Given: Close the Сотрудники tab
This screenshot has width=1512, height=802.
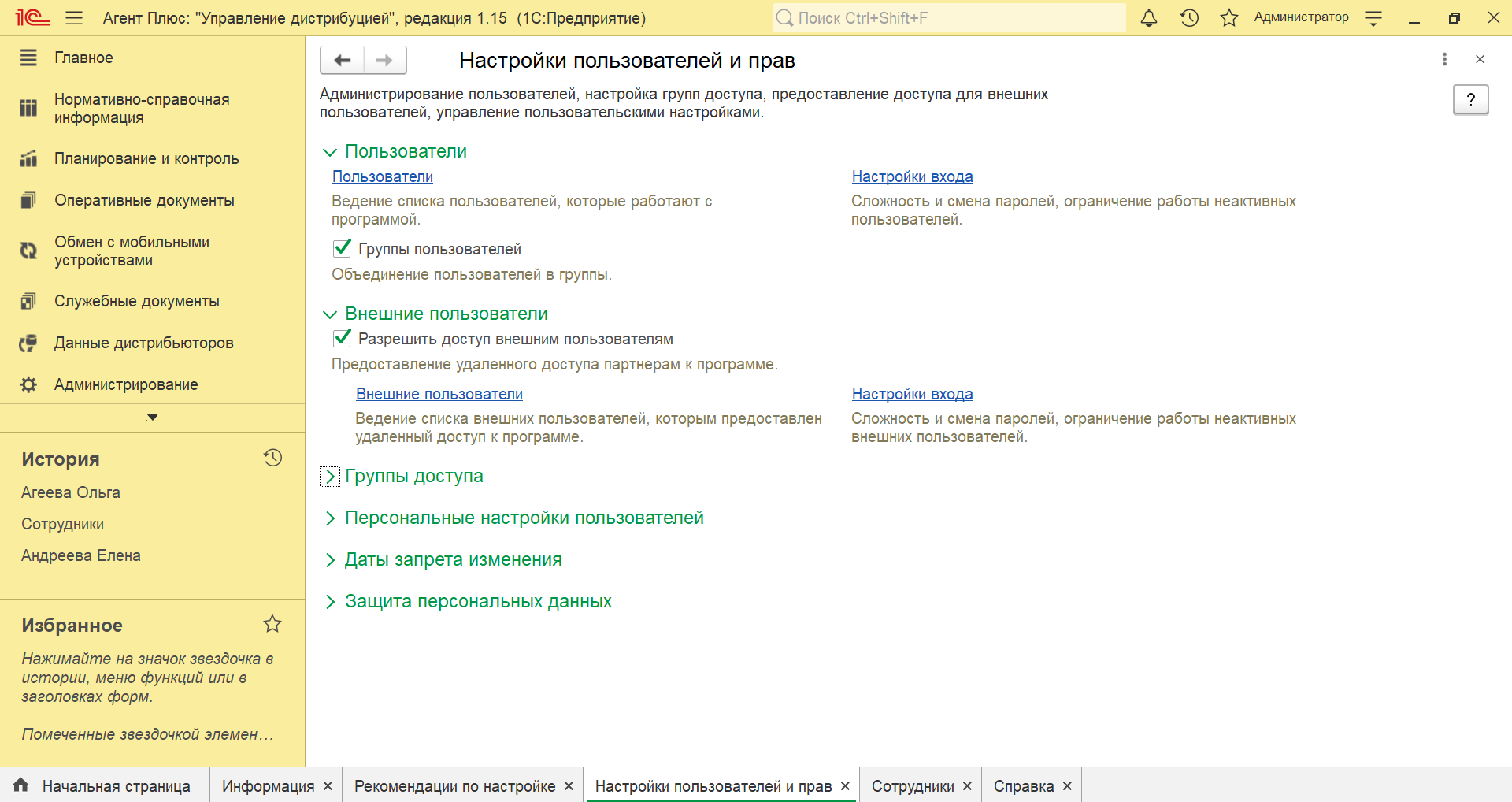Looking at the screenshot, I should point(967,786).
